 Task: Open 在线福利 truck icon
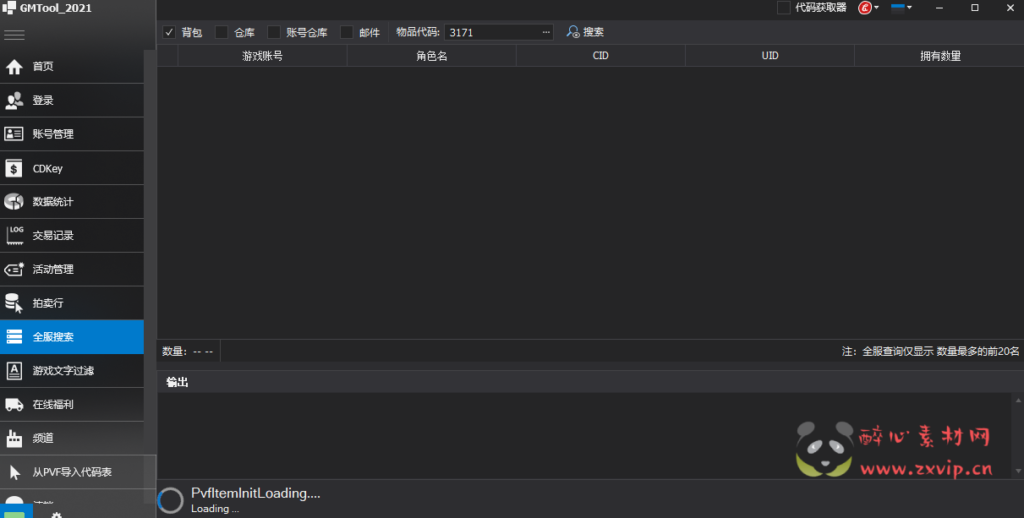pyautogui.click(x=14, y=405)
